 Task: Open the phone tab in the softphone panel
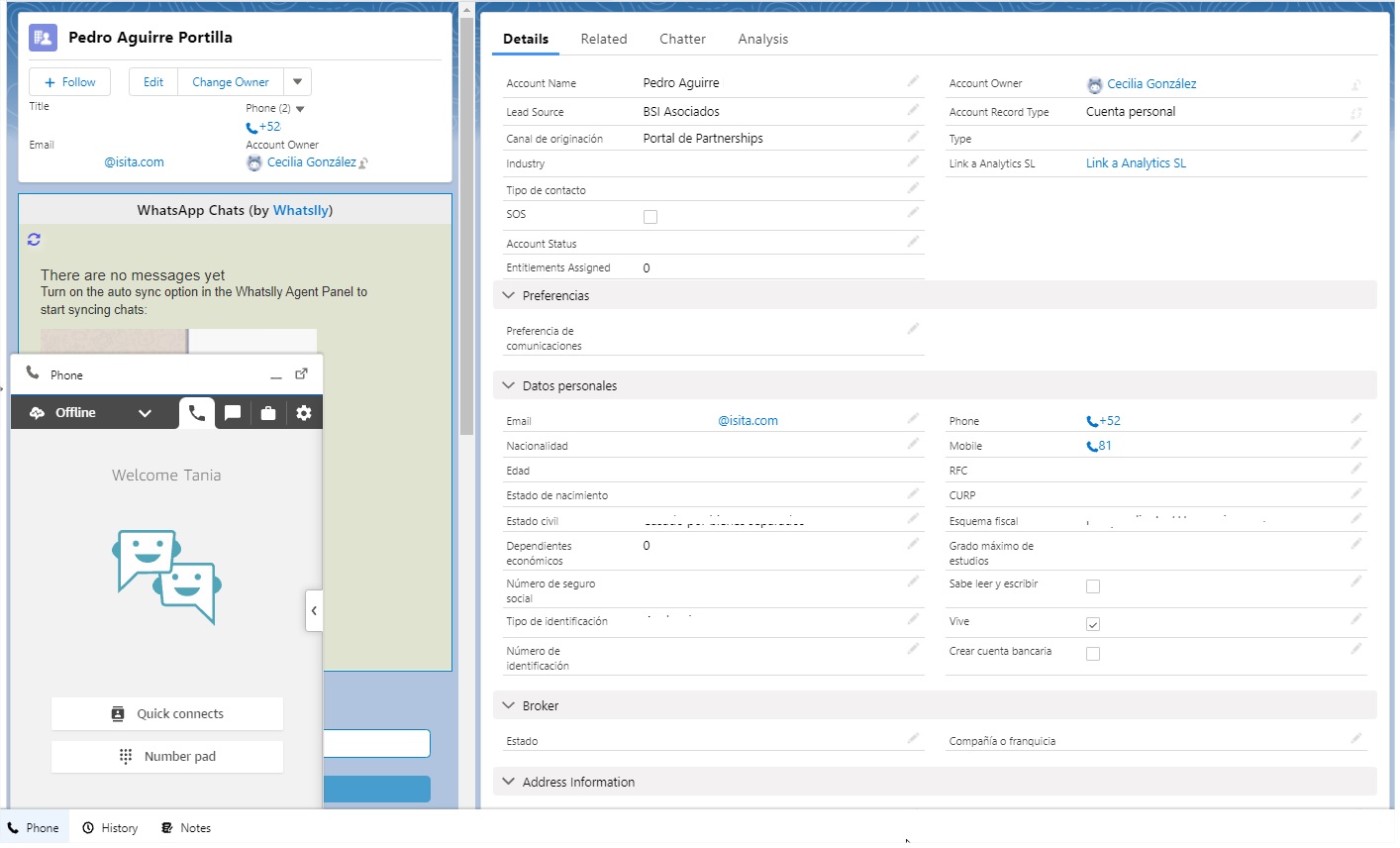(x=197, y=413)
